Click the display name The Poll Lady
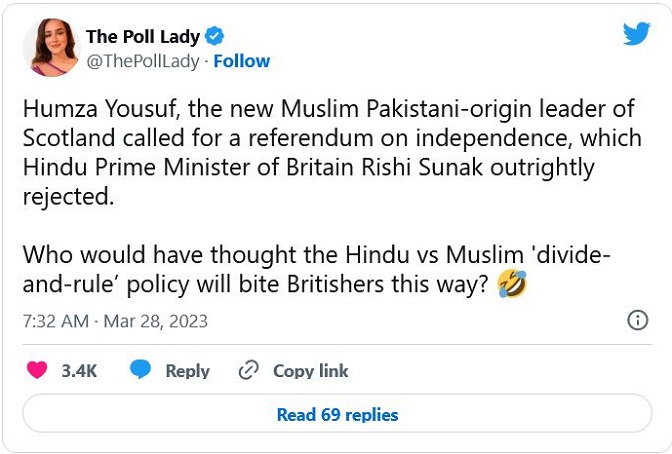 [x=143, y=37]
